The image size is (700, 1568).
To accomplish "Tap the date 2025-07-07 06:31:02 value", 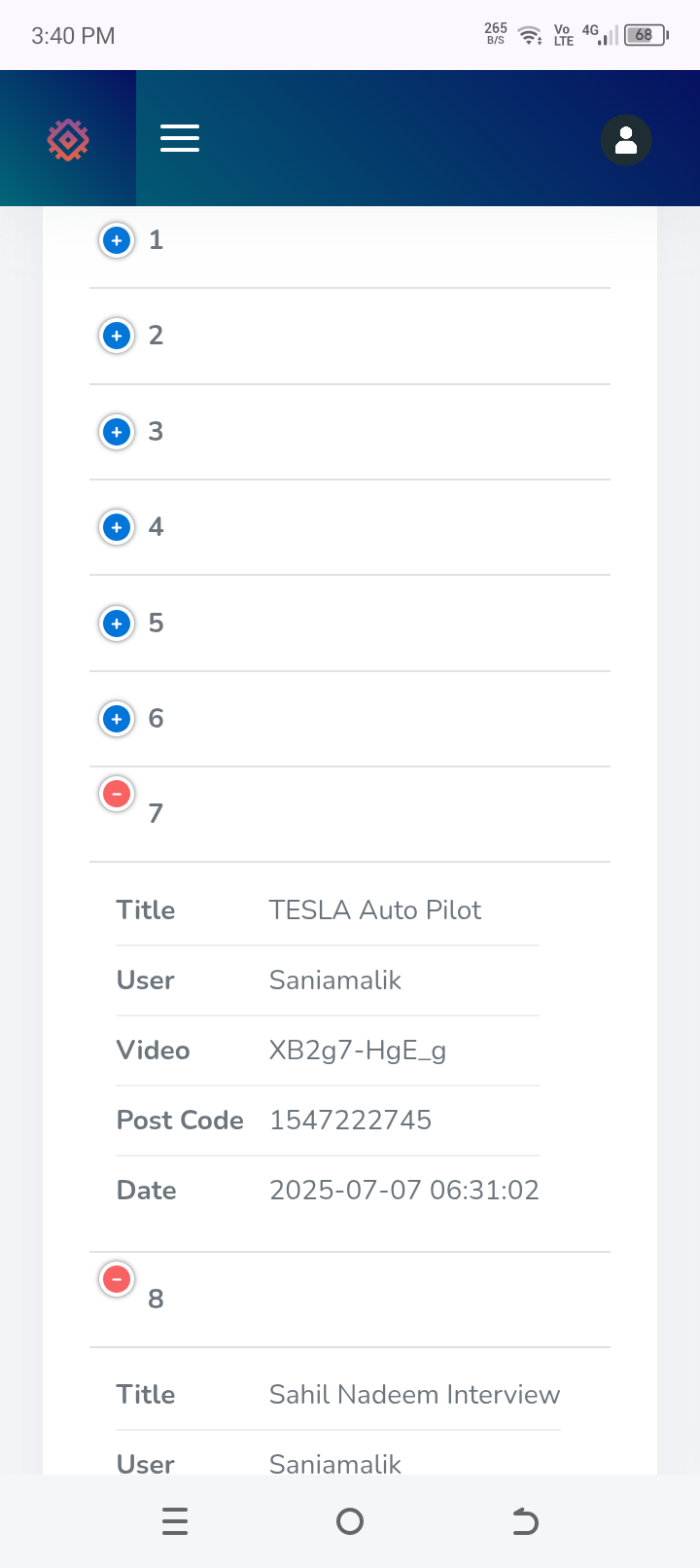I will click(x=404, y=1191).
